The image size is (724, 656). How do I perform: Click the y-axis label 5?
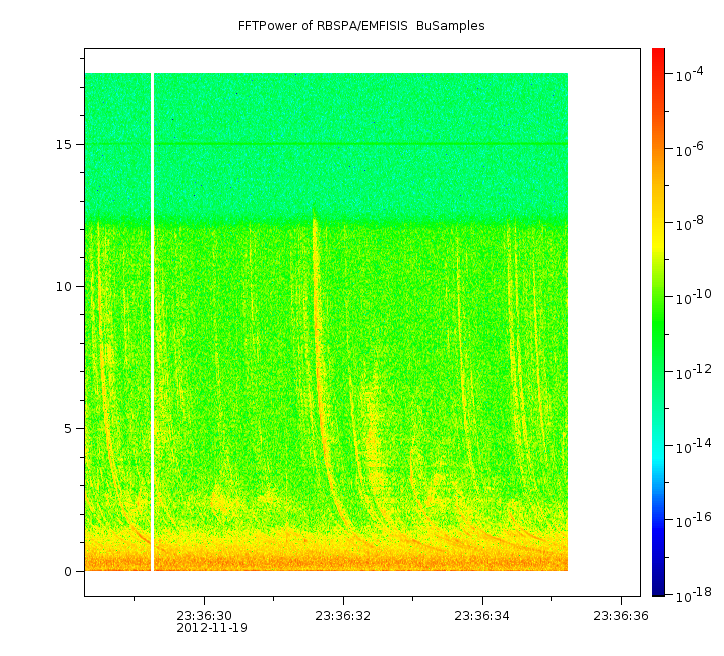click(68, 429)
